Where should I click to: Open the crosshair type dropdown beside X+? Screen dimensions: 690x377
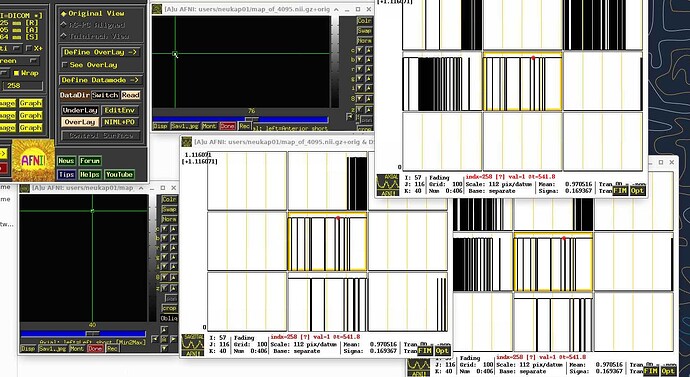pyautogui.click(x=12, y=48)
